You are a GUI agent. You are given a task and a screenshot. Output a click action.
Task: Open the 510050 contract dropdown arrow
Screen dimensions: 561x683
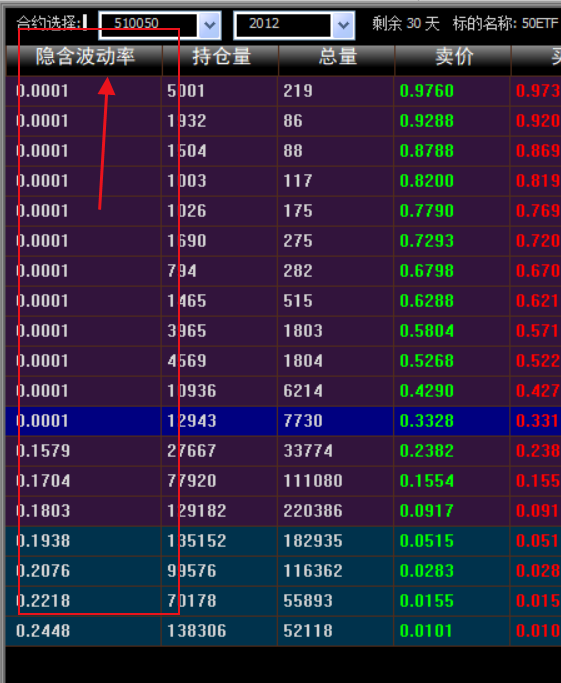[x=210, y=25]
